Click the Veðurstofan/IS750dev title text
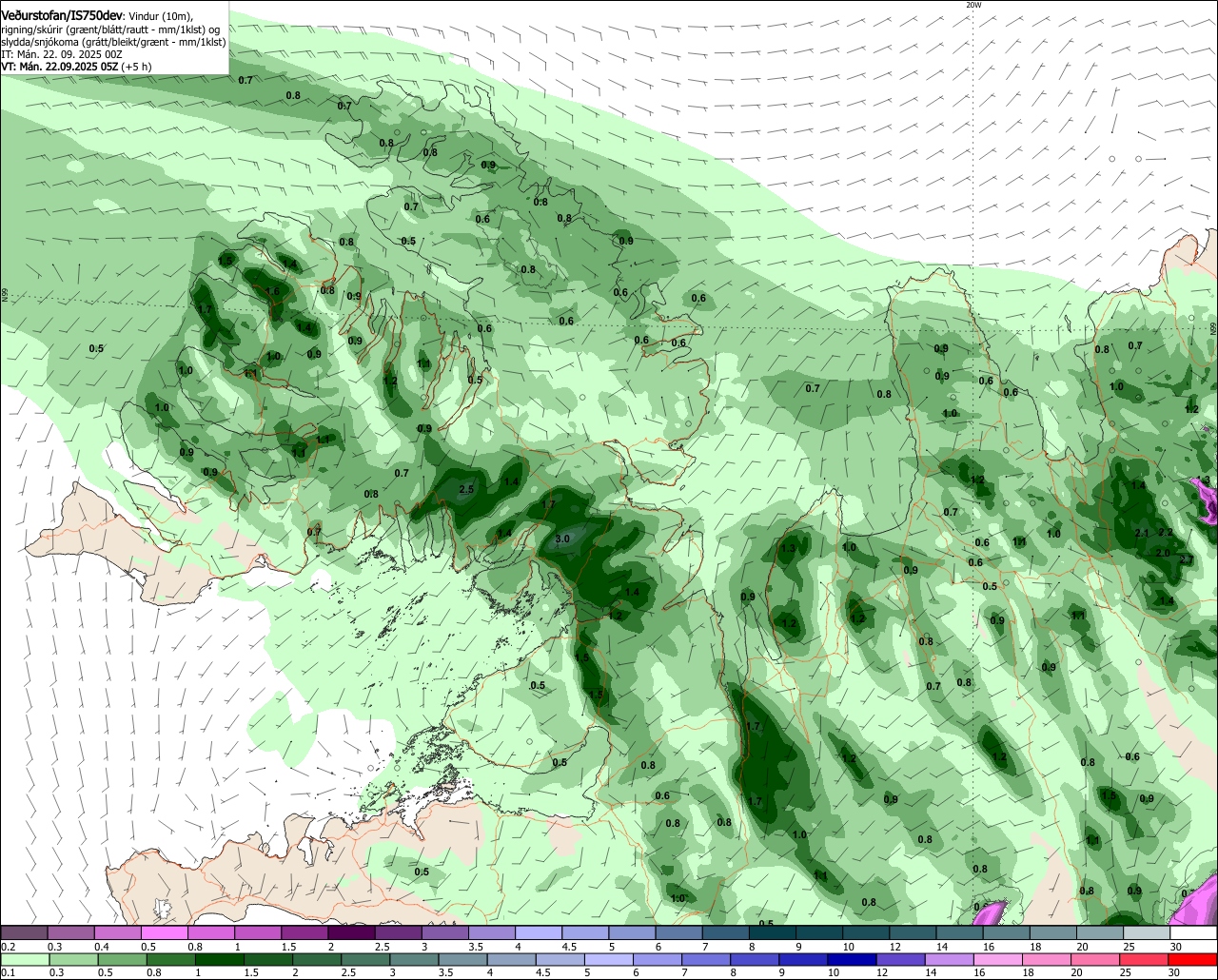 point(62,15)
